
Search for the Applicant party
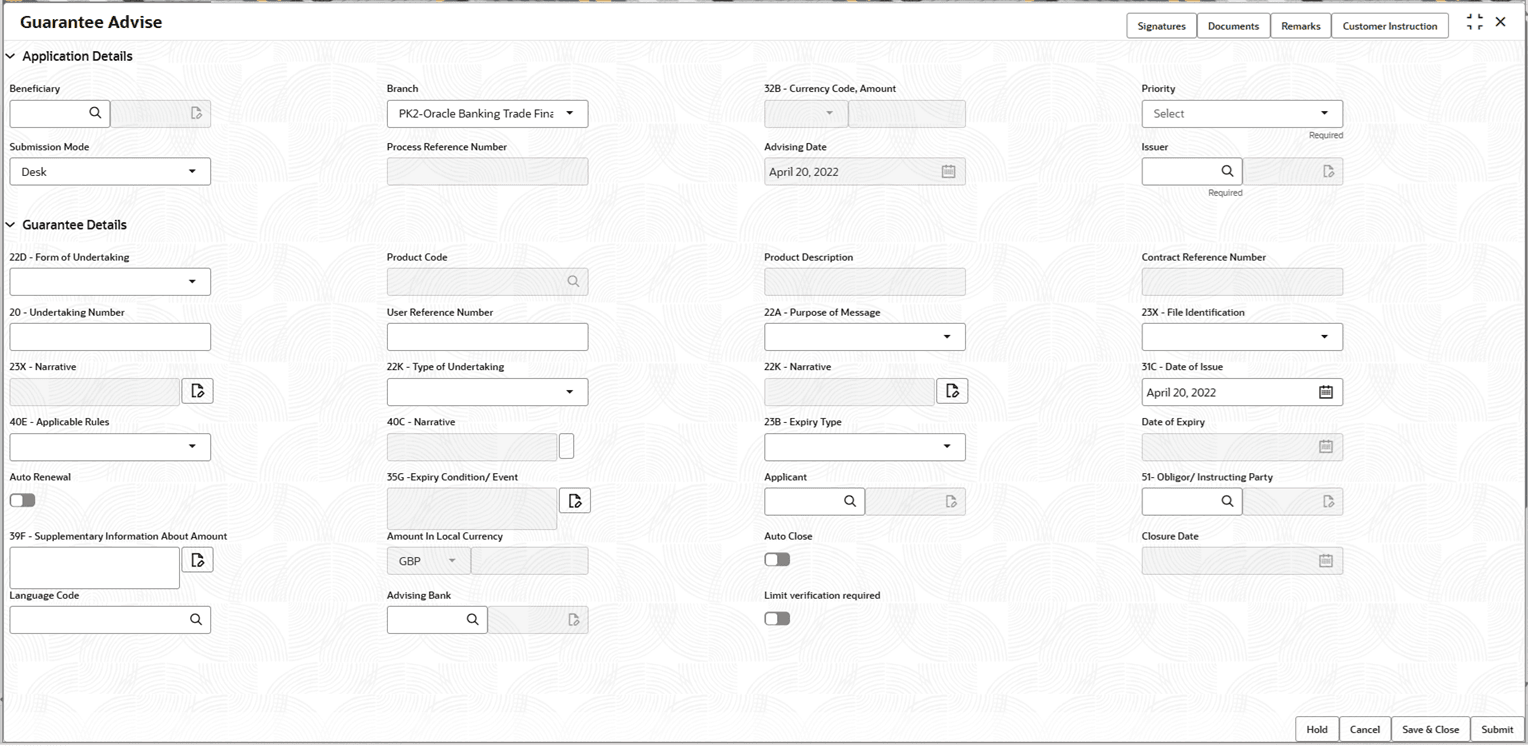tap(851, 501)
